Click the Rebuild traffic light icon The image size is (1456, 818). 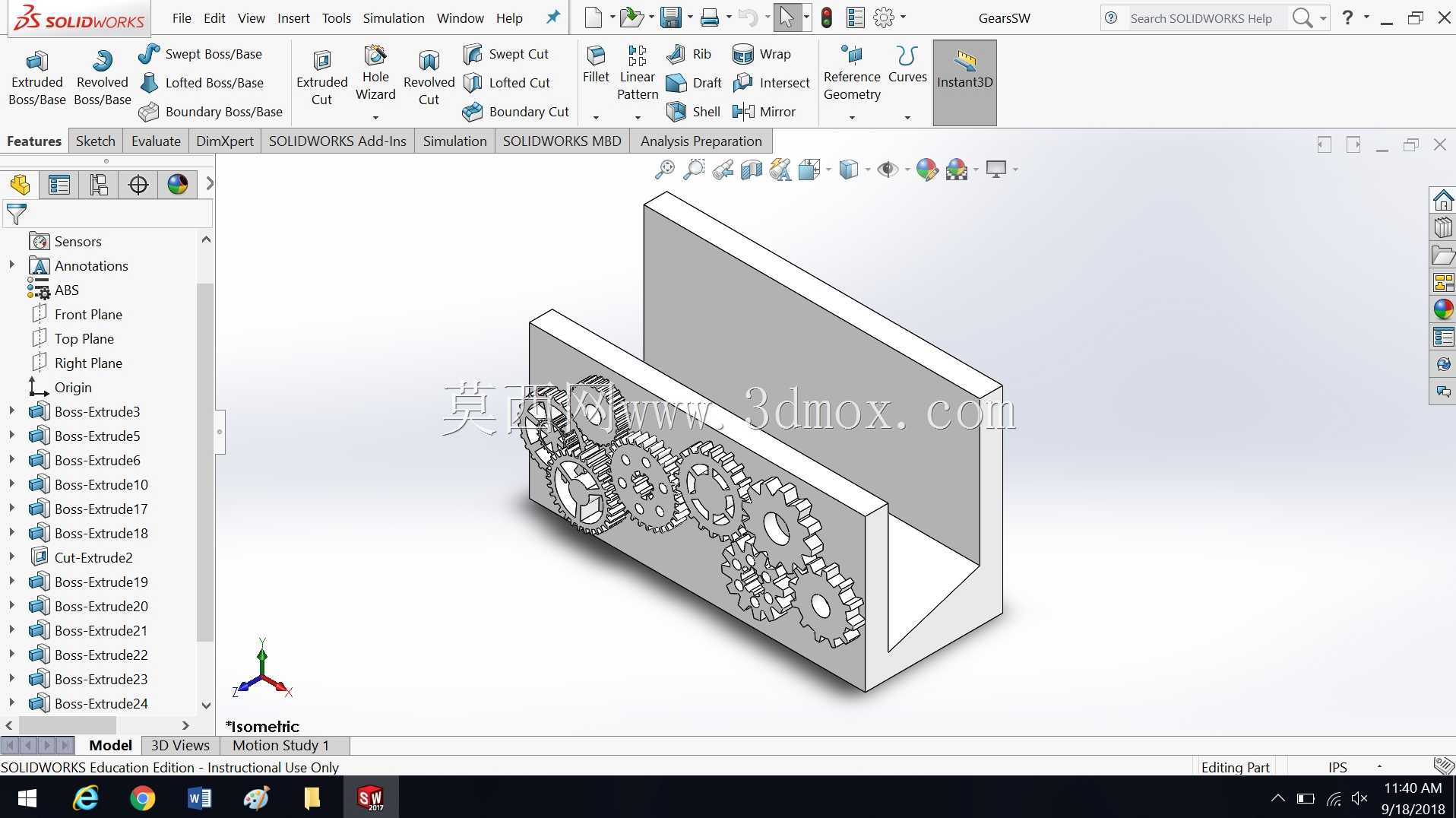click(x=827, y=17)
